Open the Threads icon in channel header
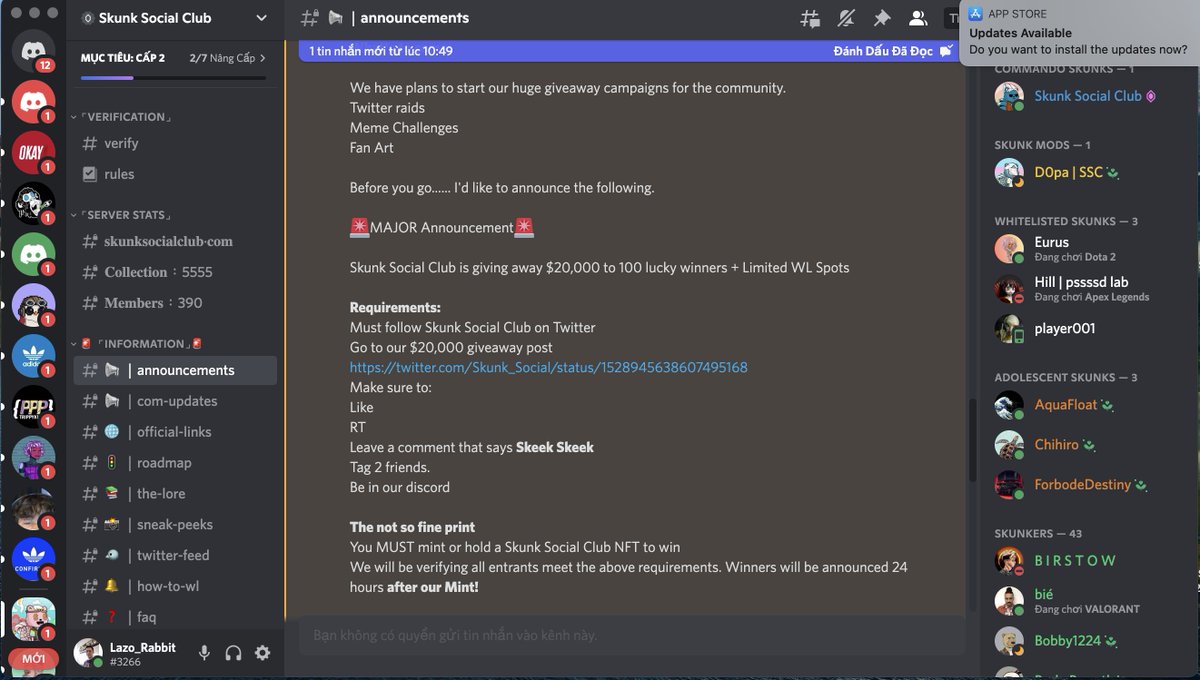The image size is (1200, 680). 810,18
